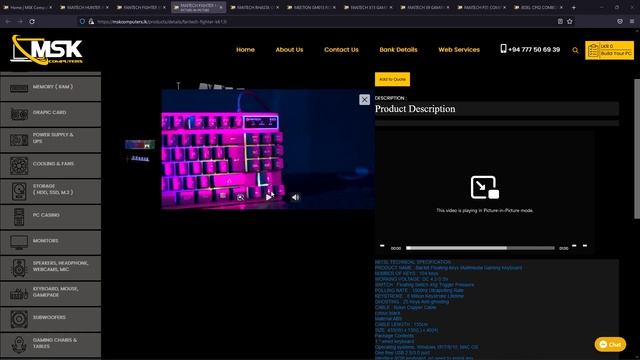The height and width of the screenshot is (360, 640).
Task: Select the first keyboard product thumbnail
Action: tap(140, 144)
